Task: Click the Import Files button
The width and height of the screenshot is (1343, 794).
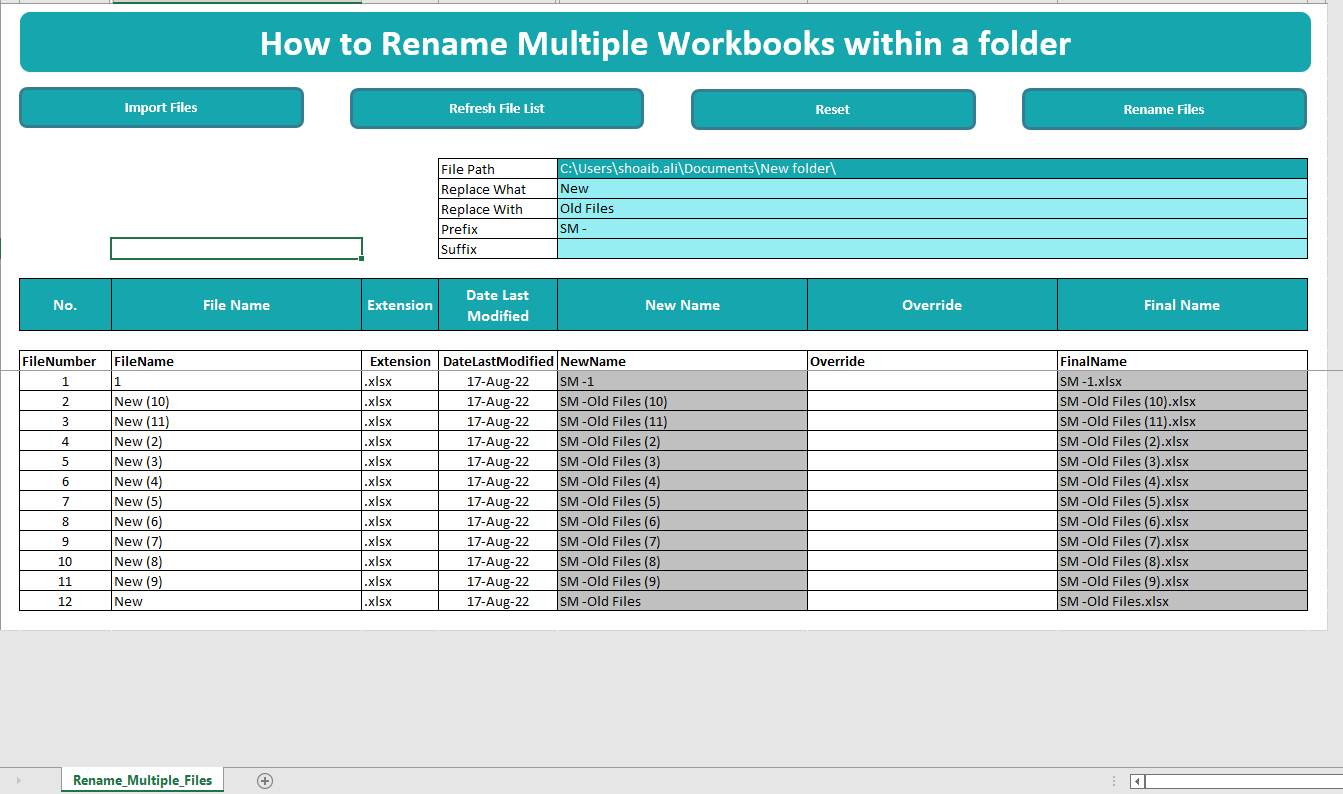Action: coord(161,107)
